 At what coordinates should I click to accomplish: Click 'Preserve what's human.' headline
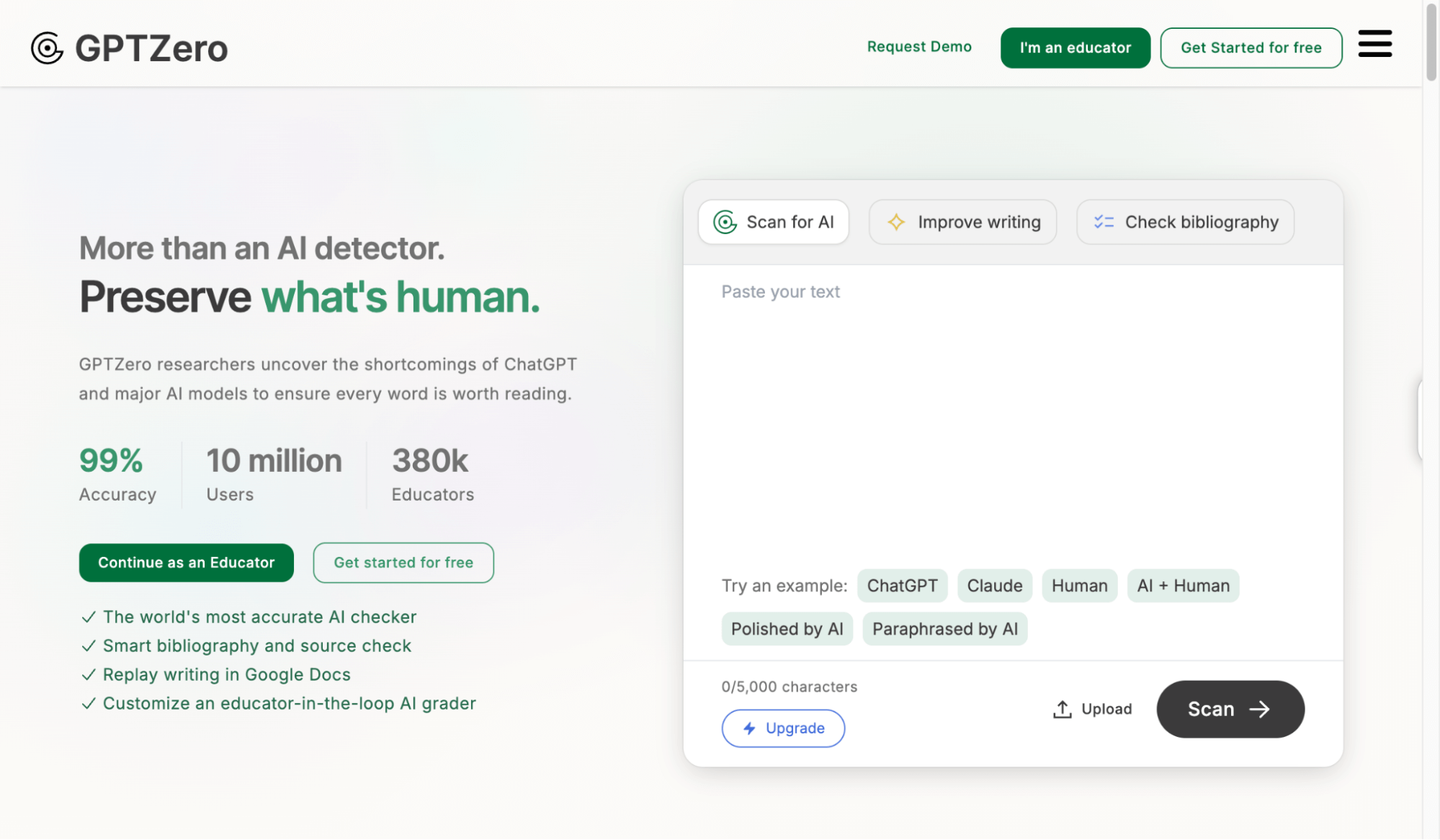pos(310,297)
